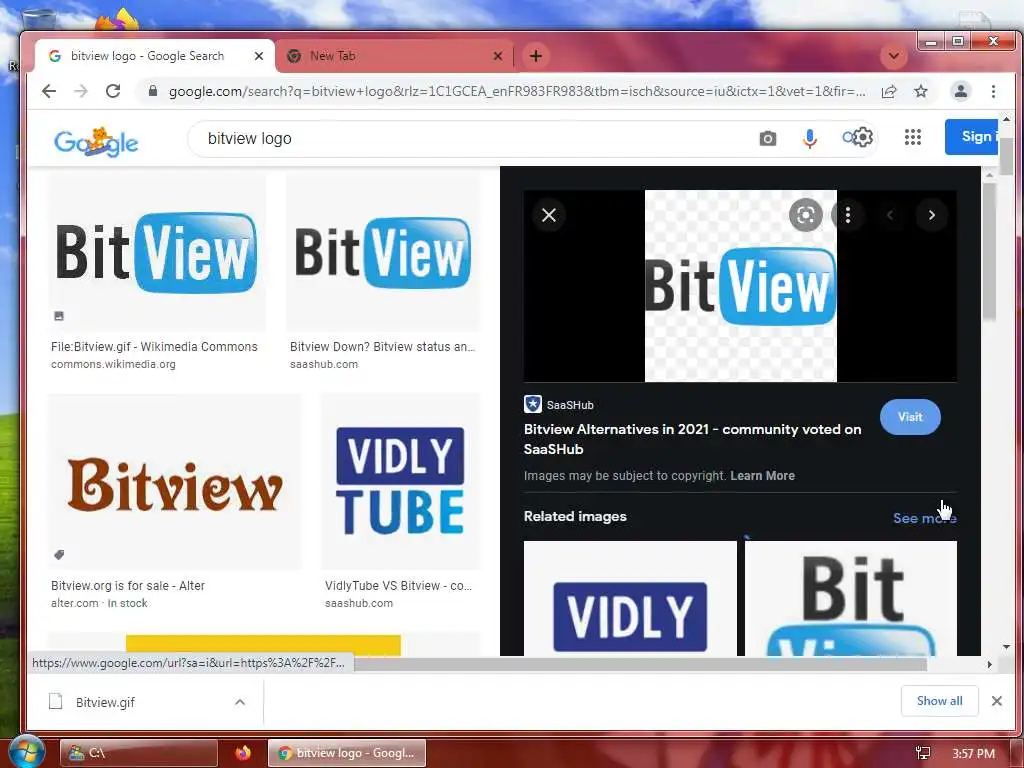Launch Firefox from the taskbar
The width and height of the screenshot is (1024, 768).
[x=243, y=753]
